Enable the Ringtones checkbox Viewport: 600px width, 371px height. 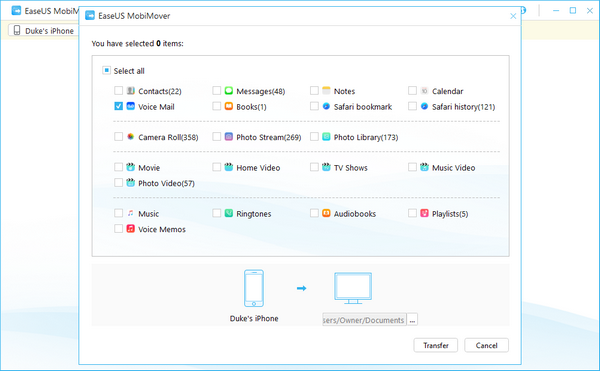216,213
